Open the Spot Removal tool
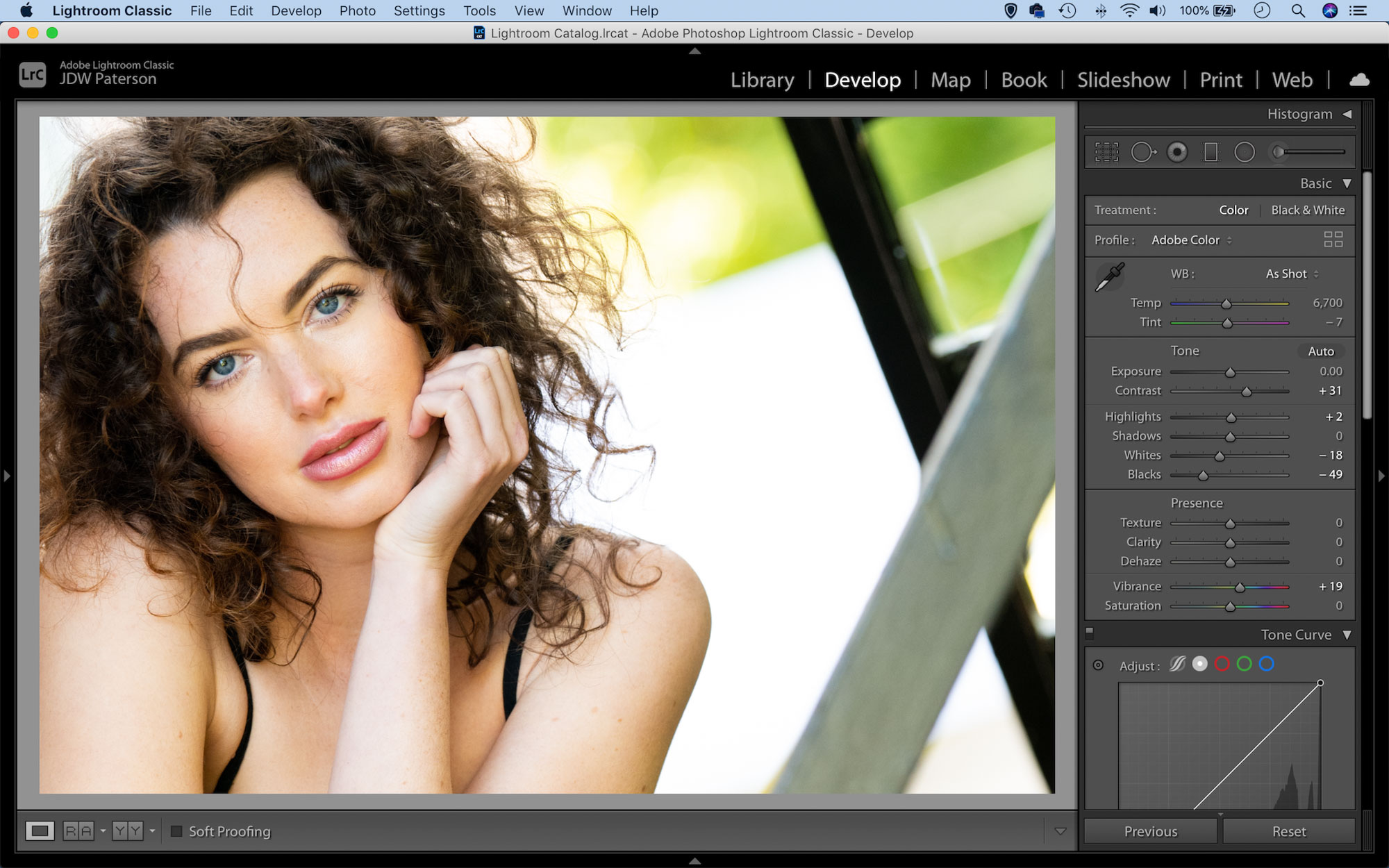The width and height of the screenshot is (1389, 868). [1145, 151]
